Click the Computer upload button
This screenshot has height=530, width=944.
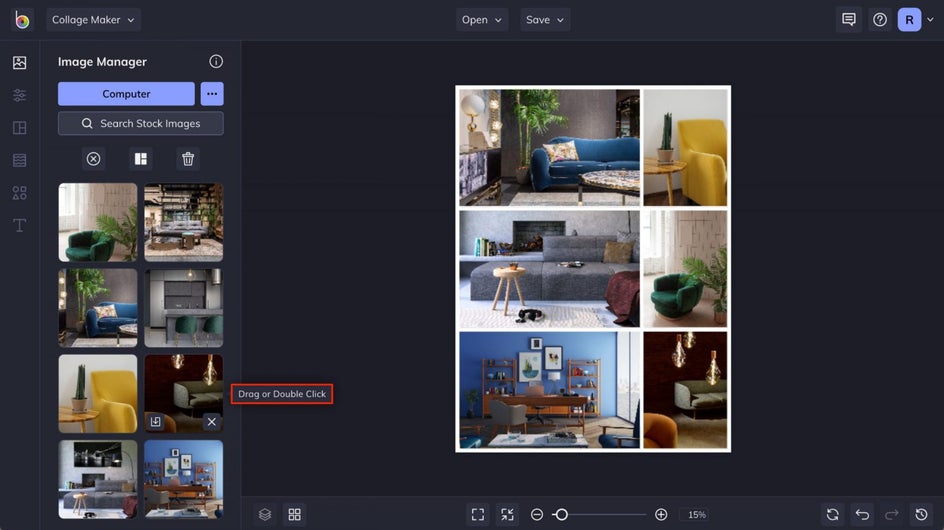126,94
